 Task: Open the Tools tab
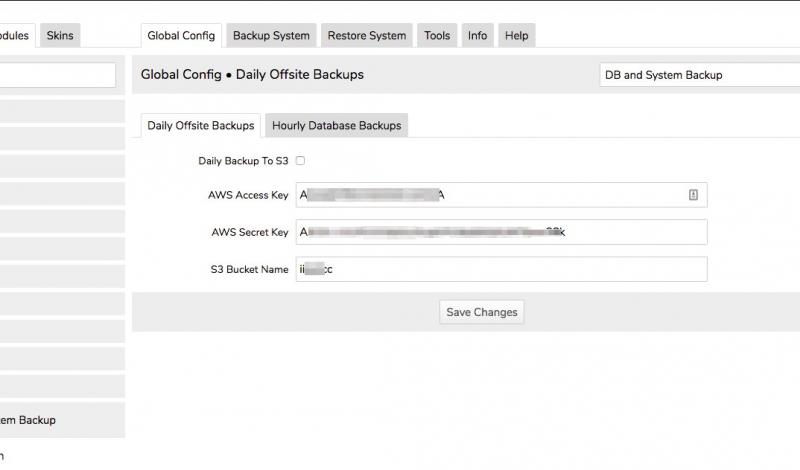(437, 36)
